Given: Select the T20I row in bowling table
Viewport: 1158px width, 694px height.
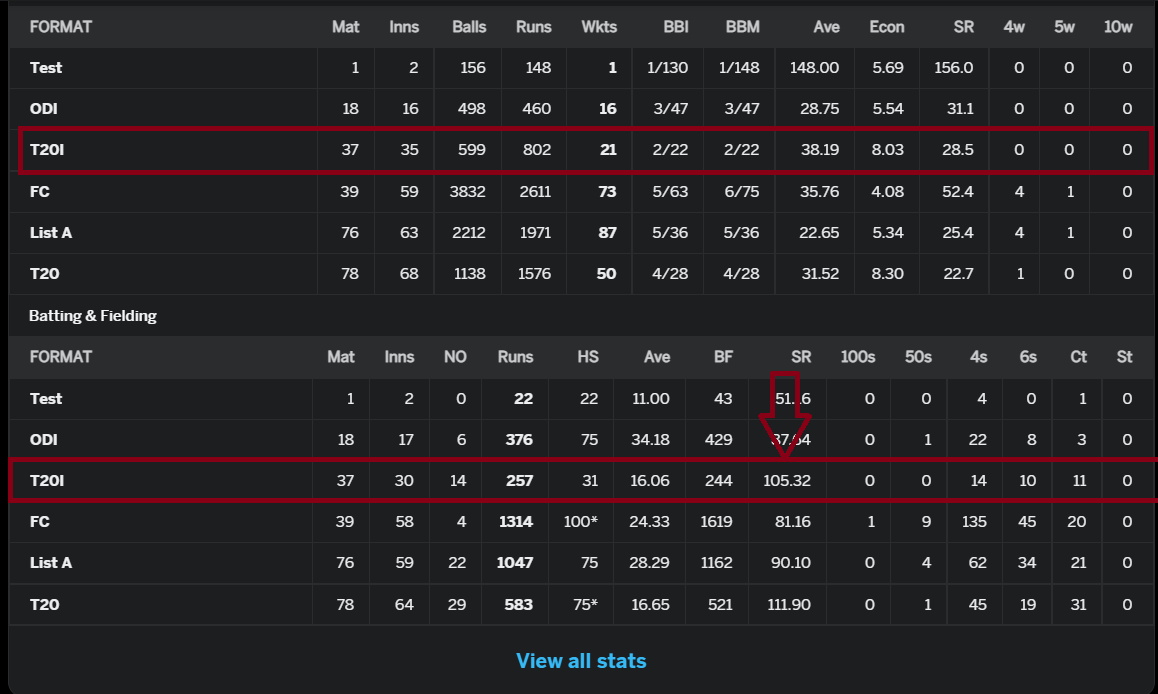Looking at the screenshot, I should (x=585, y=150).
